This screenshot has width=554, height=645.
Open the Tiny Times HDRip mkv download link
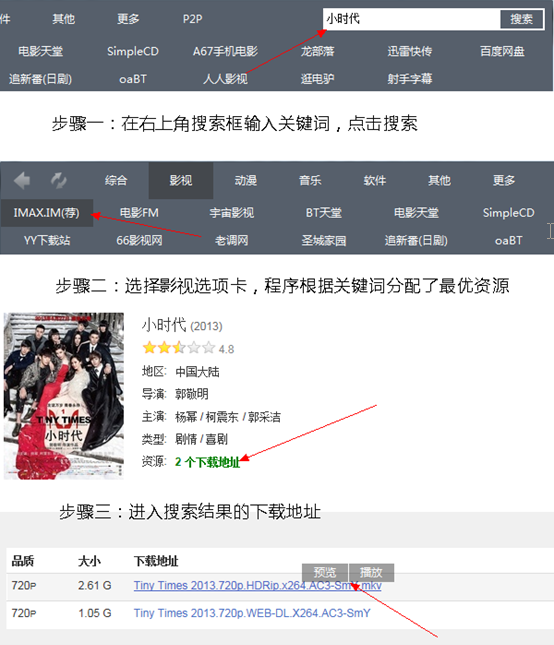[x=257, y=585]
